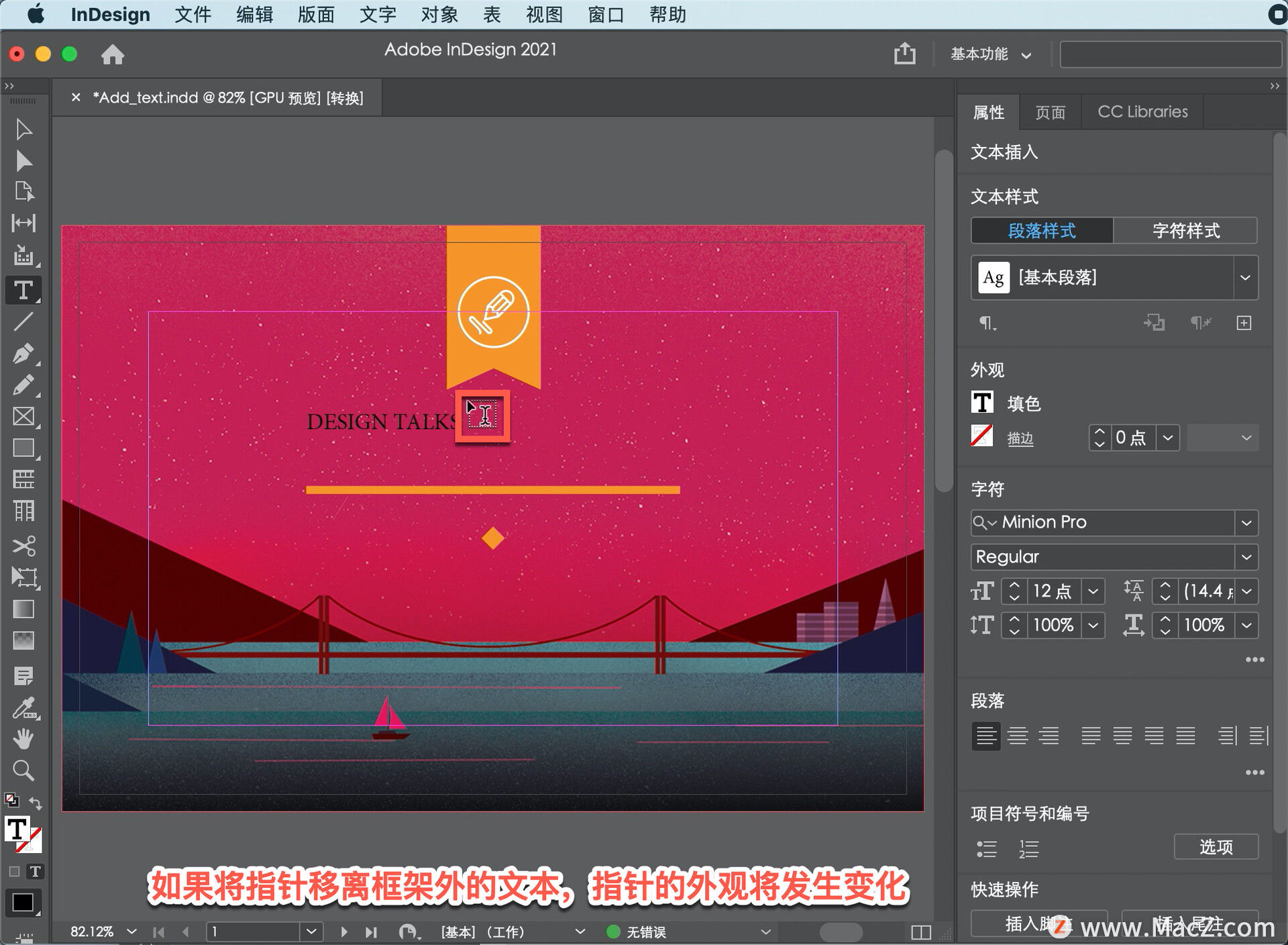1288x945 pixels.
Task: Open the 基本功能 workspace dropdown
Action: pyautogui.click(x=991, y=54)
